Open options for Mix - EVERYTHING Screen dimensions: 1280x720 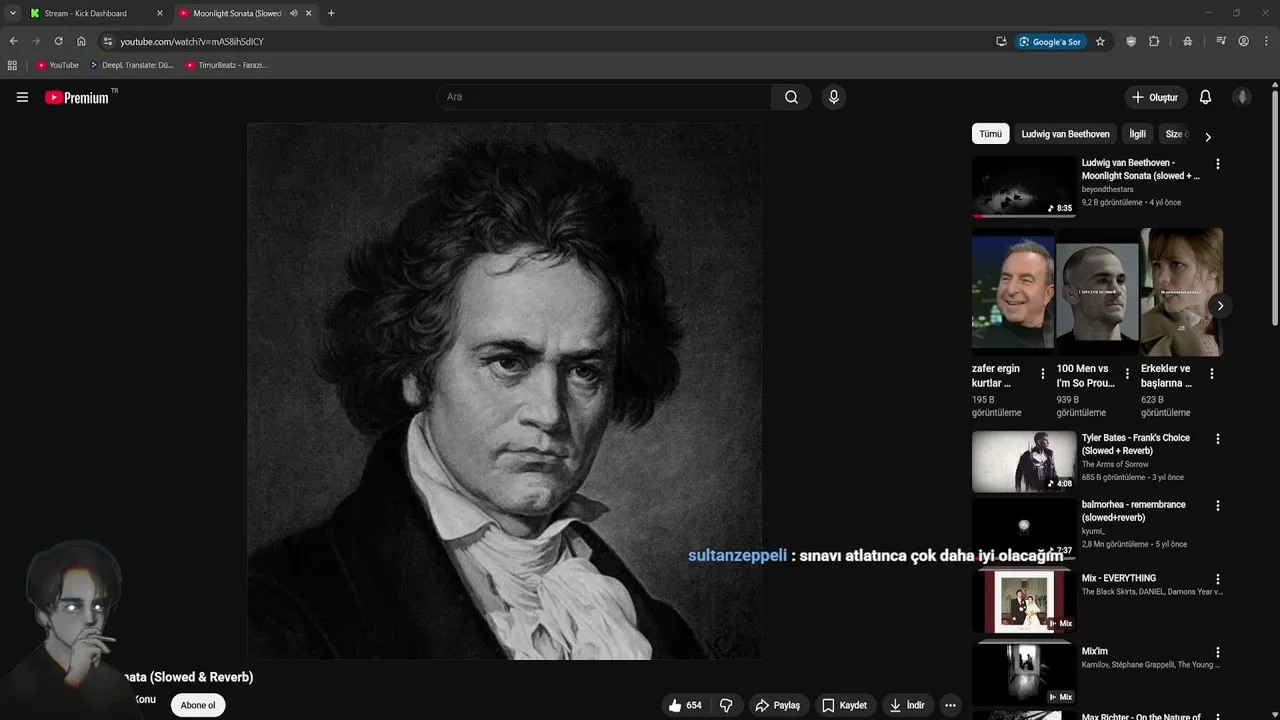point(1217,579)
